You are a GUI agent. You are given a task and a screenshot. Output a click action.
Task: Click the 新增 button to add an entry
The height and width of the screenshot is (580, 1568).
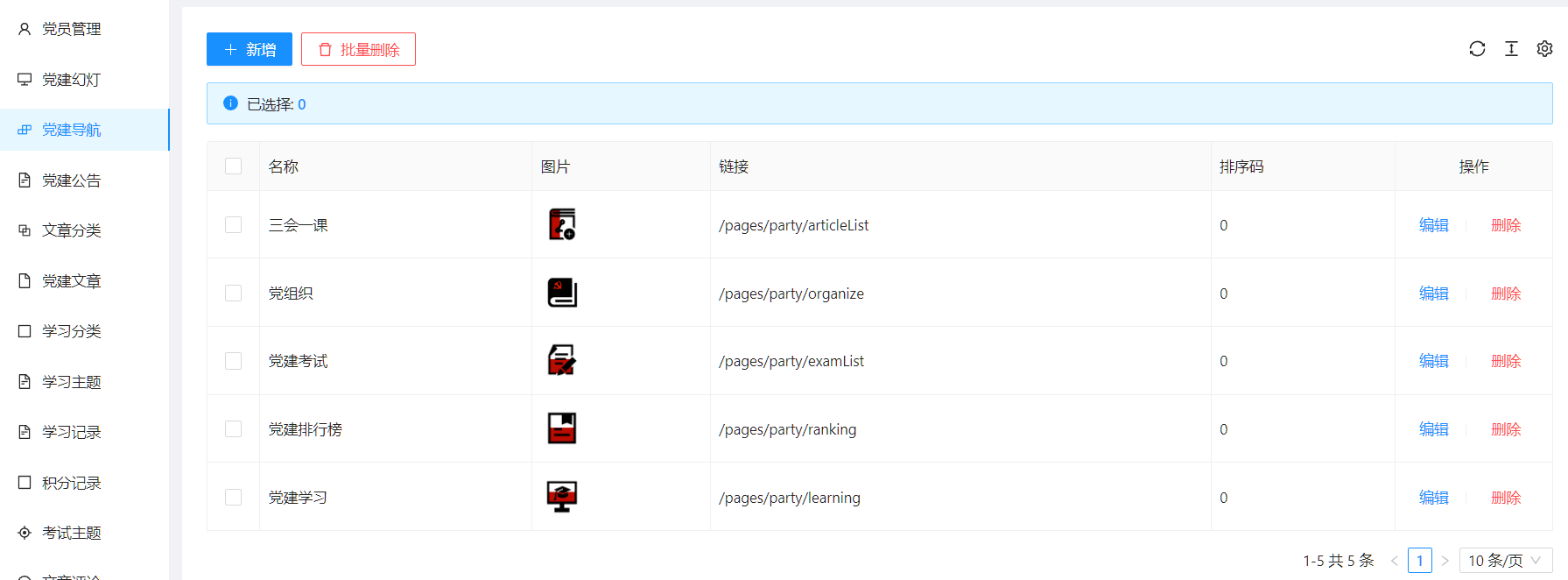[250, 49]
